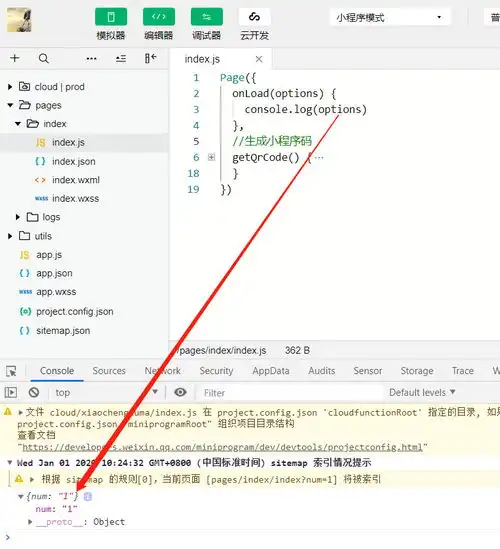
Task: Open the cloud development (云开发) console
Action: [255, 17]
